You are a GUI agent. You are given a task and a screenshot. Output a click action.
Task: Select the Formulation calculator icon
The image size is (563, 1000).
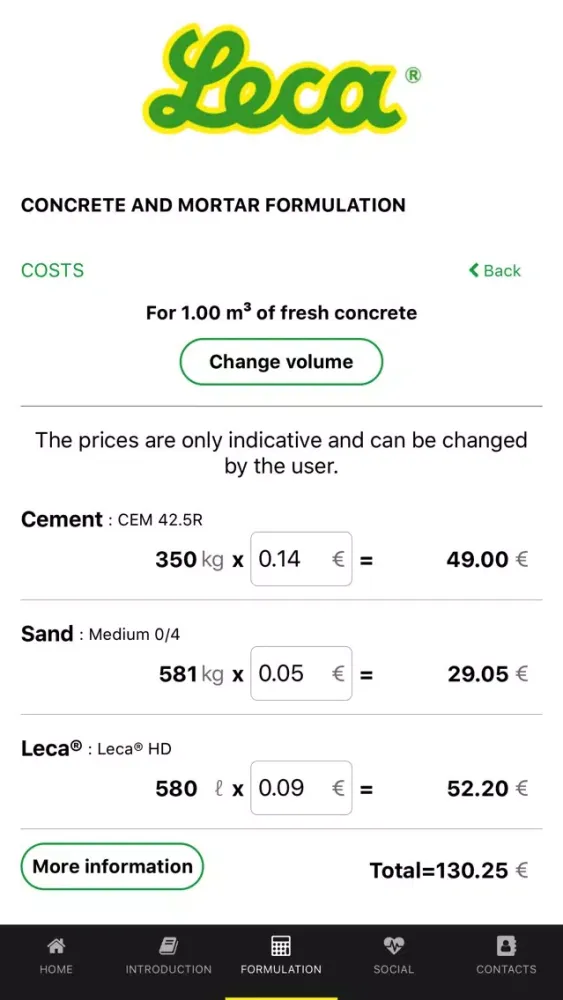(x=281, y=945)
